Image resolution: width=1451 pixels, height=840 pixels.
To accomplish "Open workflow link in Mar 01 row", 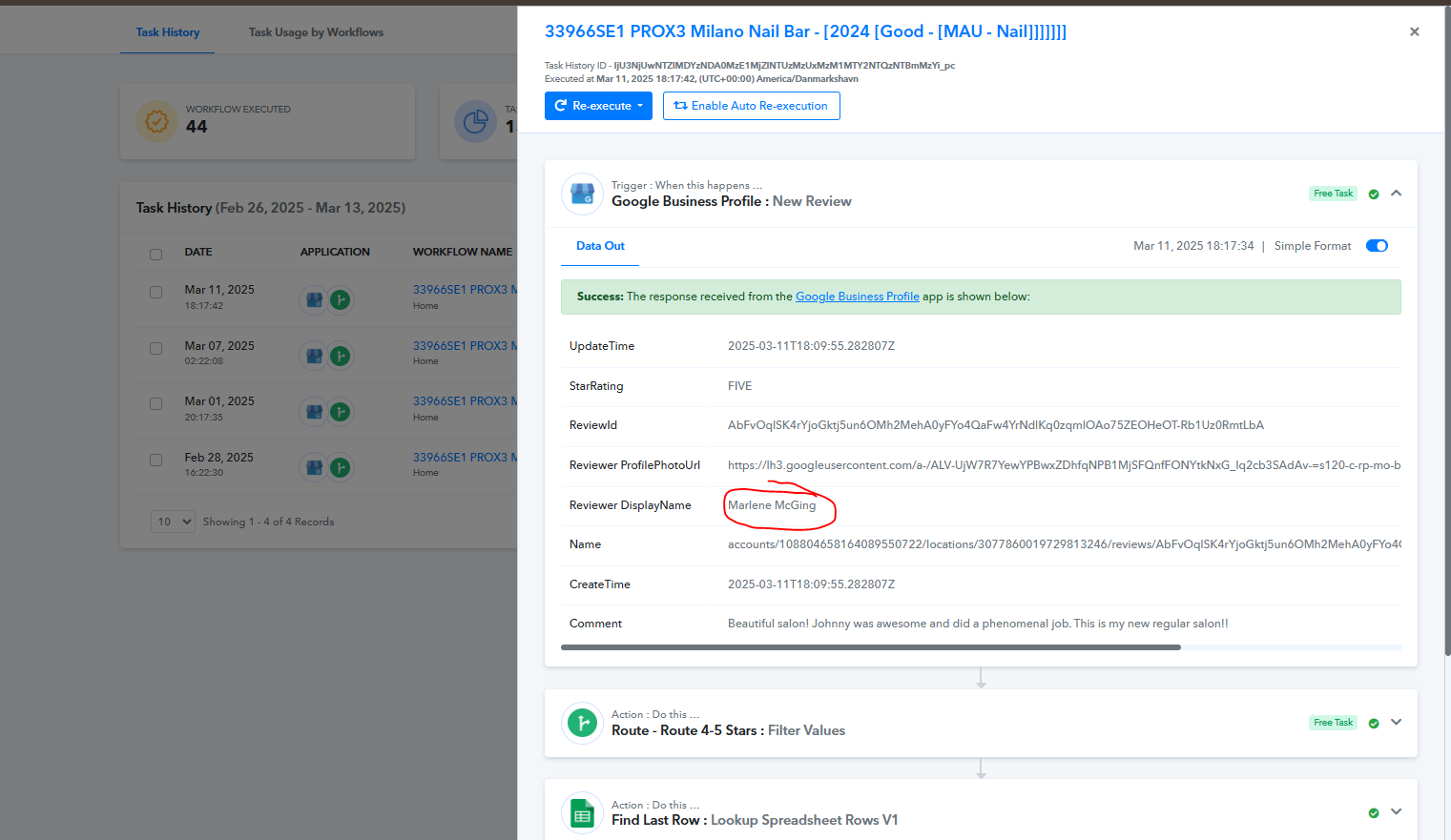I will click(466, 401).
